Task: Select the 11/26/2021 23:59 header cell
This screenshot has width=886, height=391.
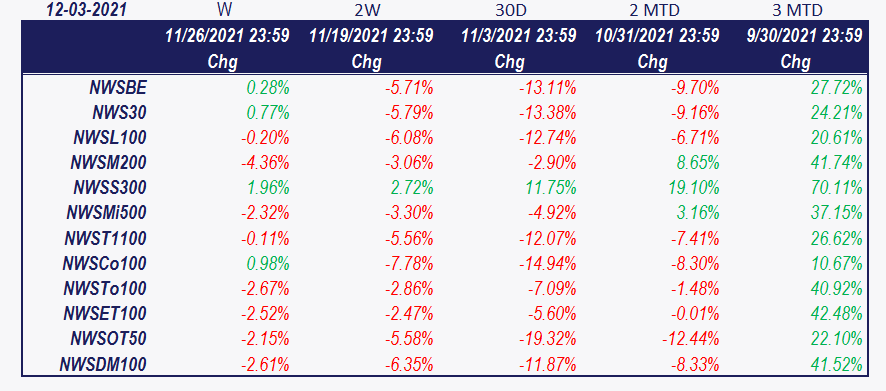Action: click(227, 36)
